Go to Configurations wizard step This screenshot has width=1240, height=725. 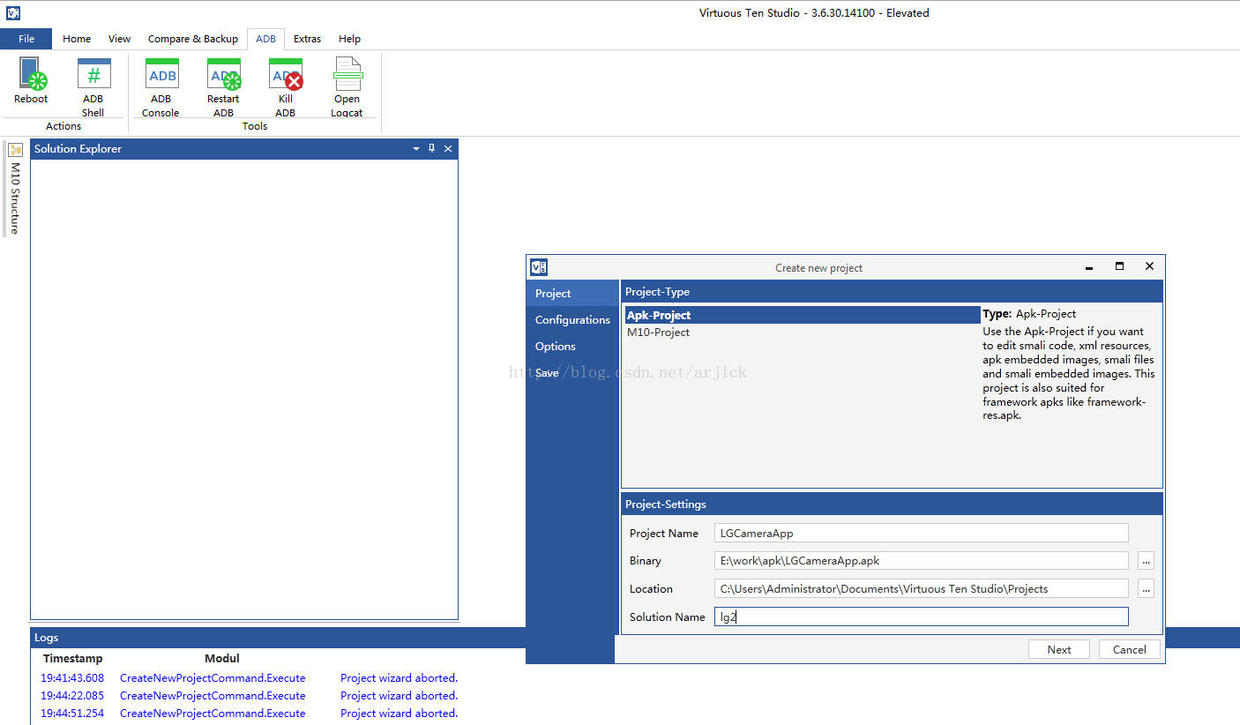[572, 320]
